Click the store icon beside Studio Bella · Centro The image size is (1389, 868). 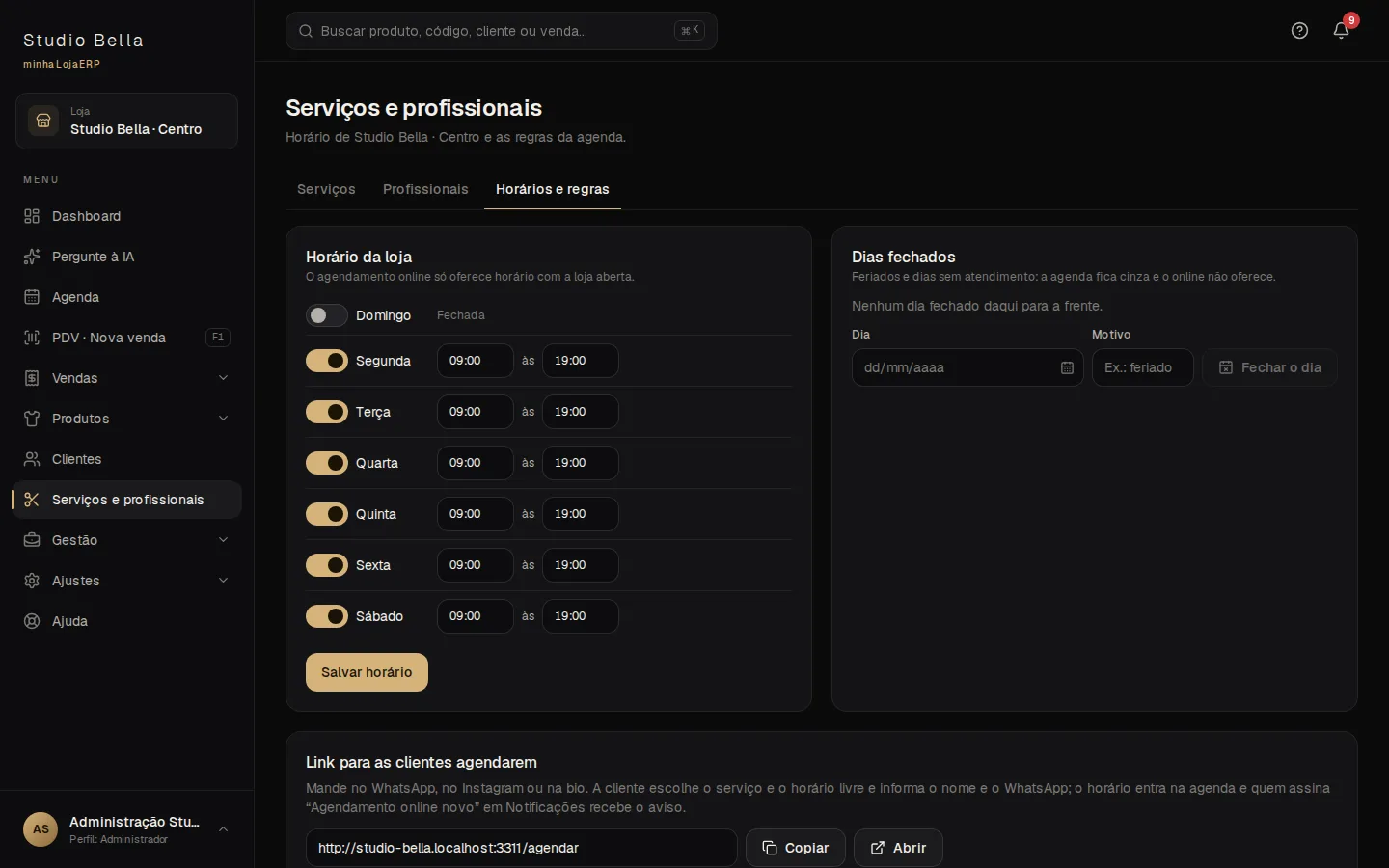pos(43,121)
